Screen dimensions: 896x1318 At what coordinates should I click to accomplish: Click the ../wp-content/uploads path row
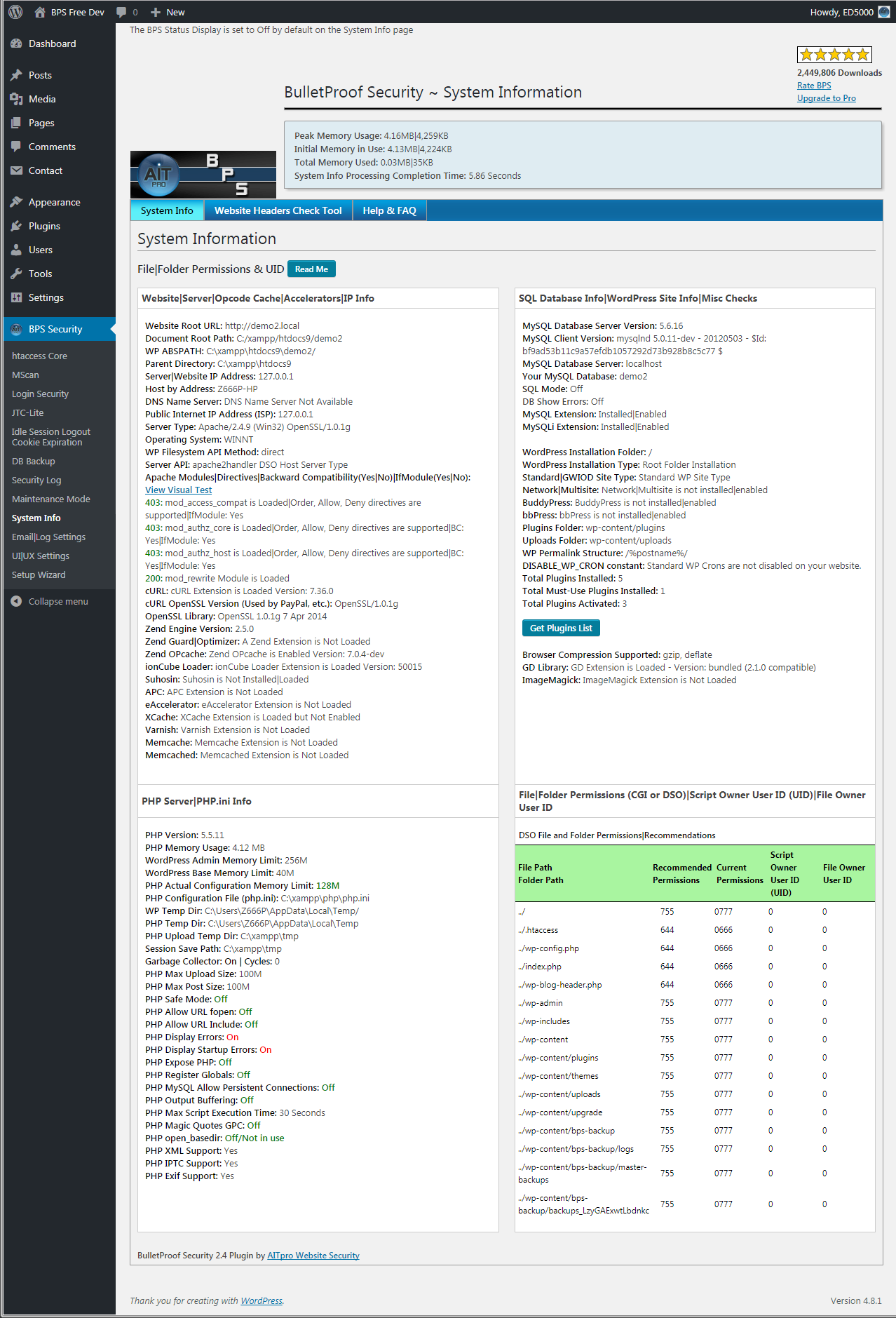coord(694,1094)
